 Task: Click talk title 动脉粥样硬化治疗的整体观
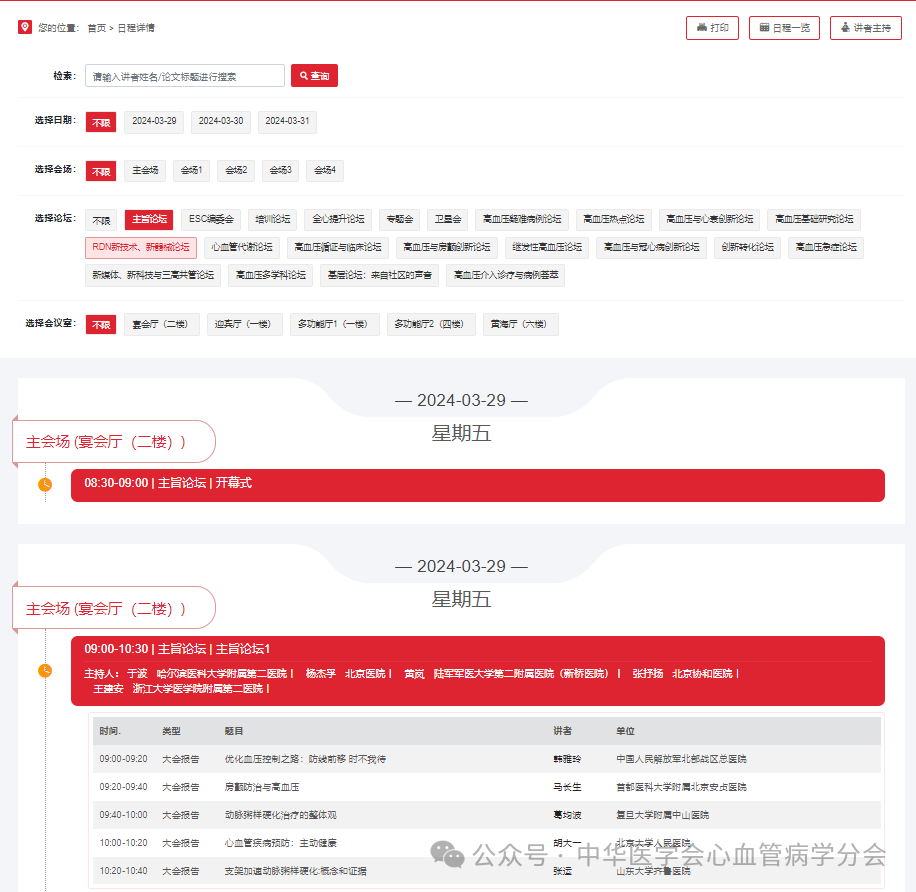[280, 815]
